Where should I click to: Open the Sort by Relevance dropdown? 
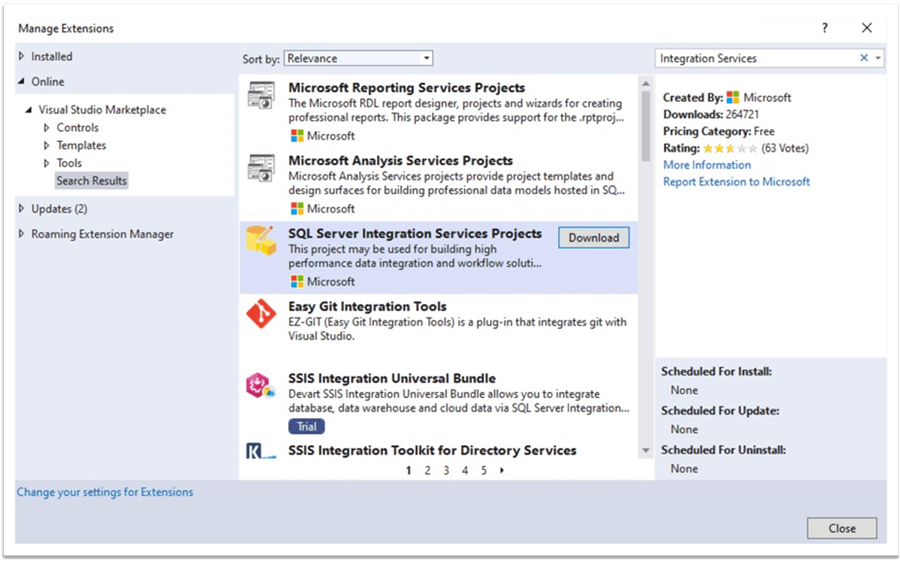click(358, 58)
